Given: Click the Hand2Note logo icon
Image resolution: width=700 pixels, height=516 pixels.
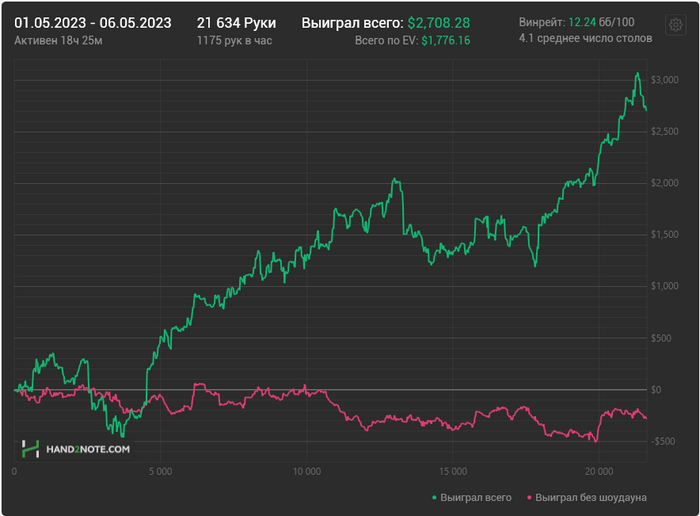Looking at the screenshot, I should click(30, 449).
